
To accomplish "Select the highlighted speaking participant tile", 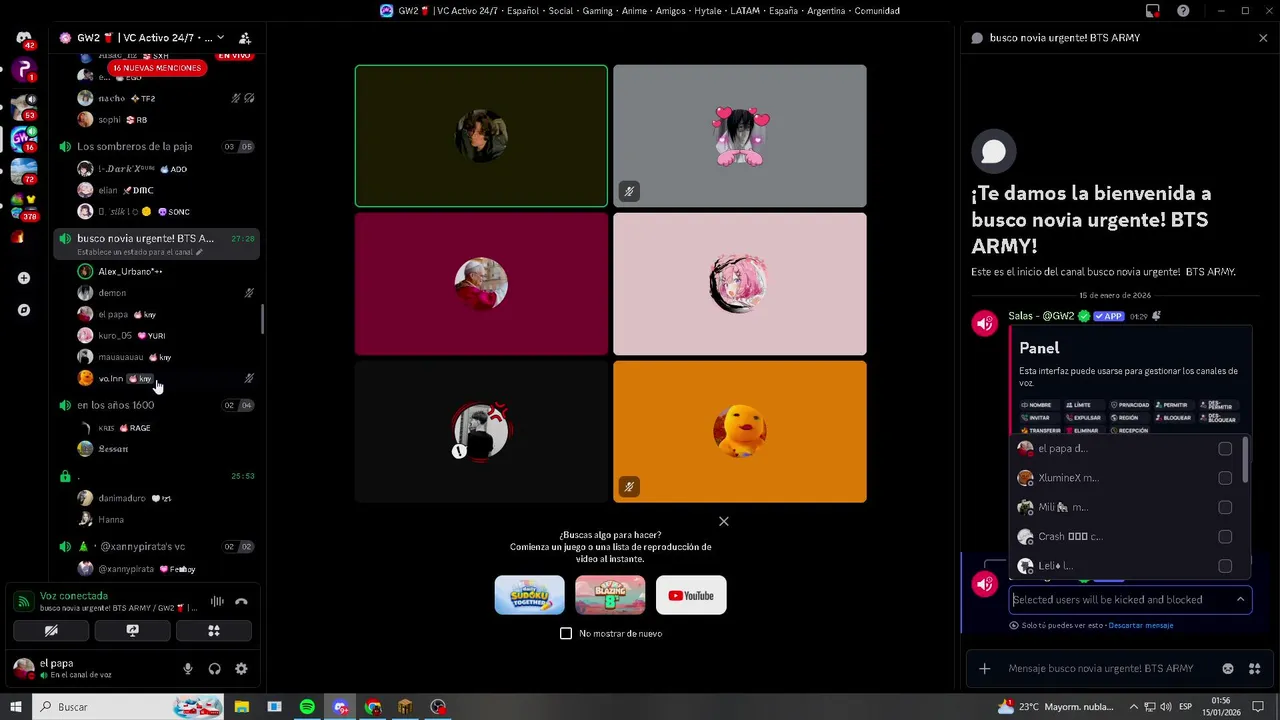I will (481, 136).
